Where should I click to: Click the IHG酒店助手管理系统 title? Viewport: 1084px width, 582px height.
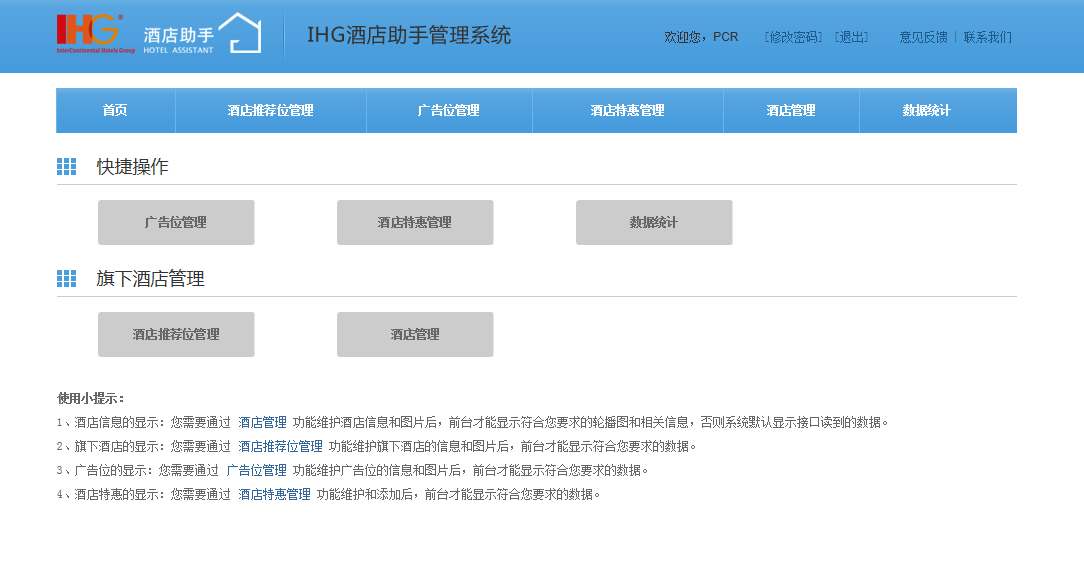409,35
